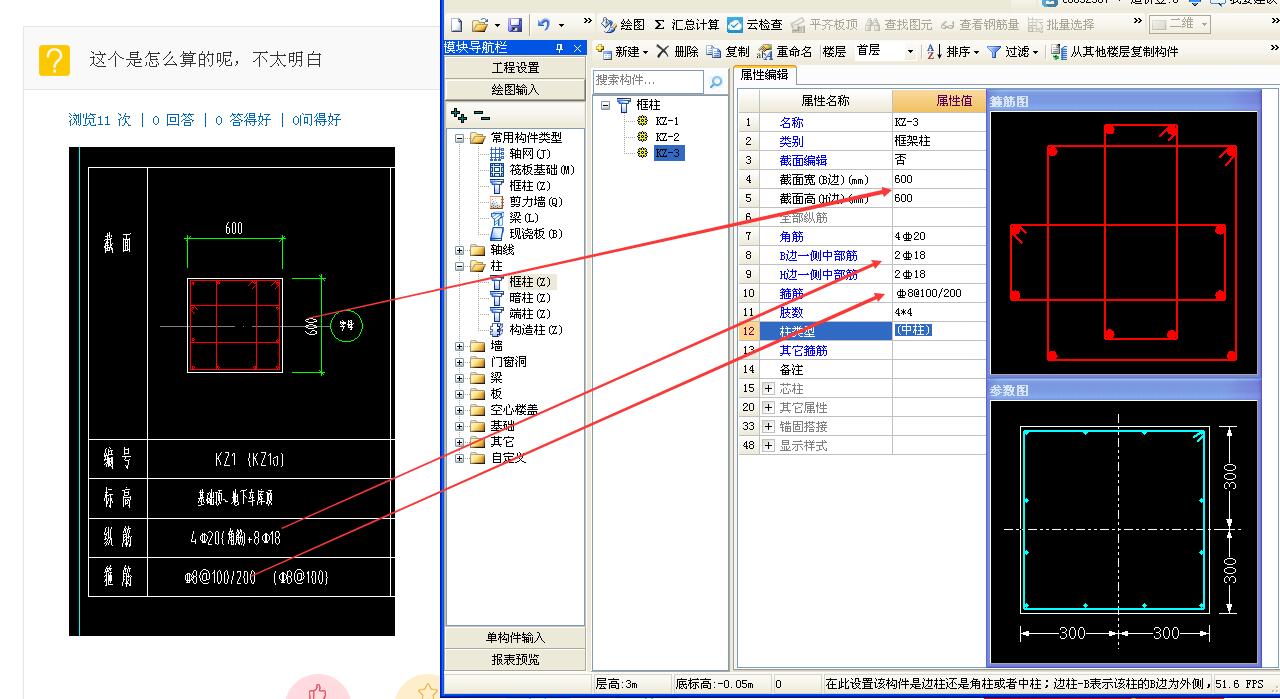The image size is (1280, 699).
Task: Expand the 门窗洞 folder
Action: pos(460,362)
